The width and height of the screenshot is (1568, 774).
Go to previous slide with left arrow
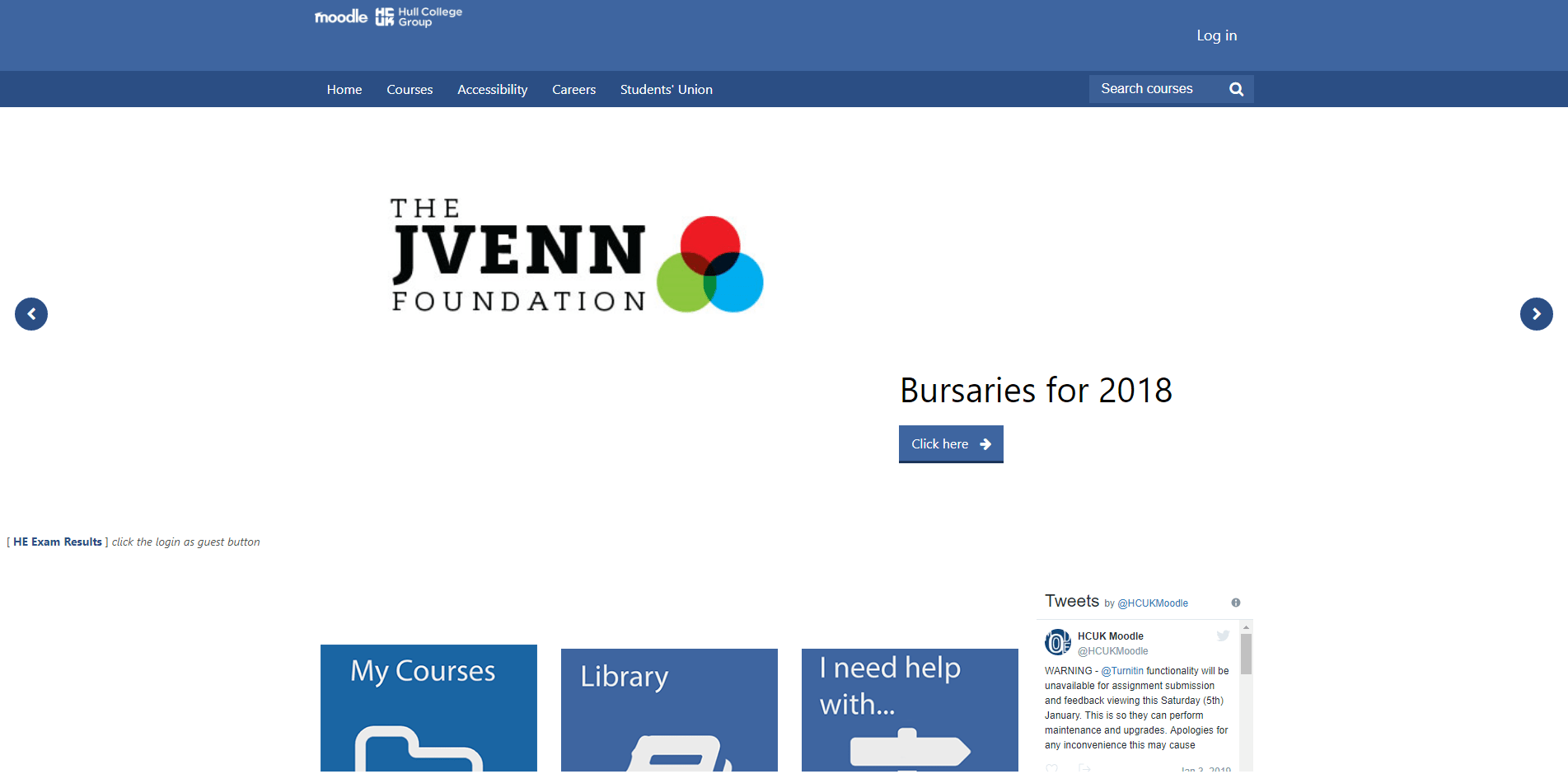[x=31, y=314]
